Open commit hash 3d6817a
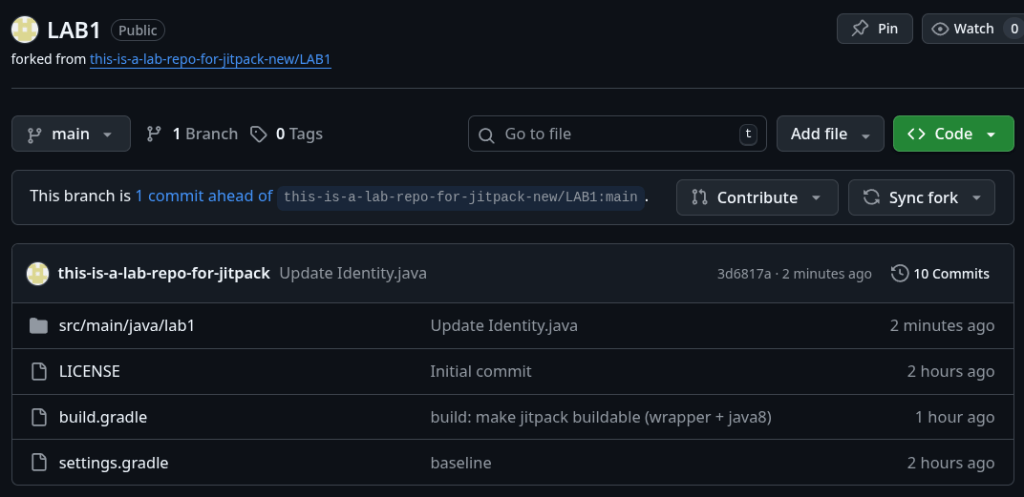Image resolution: width=1024 pixels, height=497 pixels. (744, 274)
